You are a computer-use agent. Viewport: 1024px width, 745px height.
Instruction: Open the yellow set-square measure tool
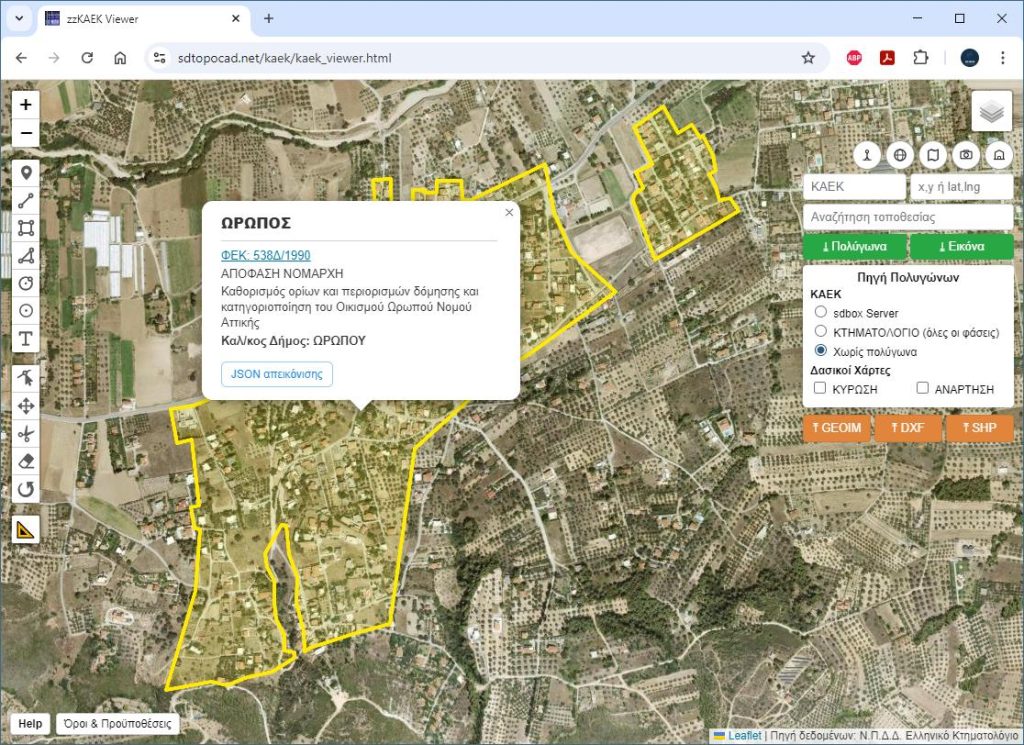[25, 530]
